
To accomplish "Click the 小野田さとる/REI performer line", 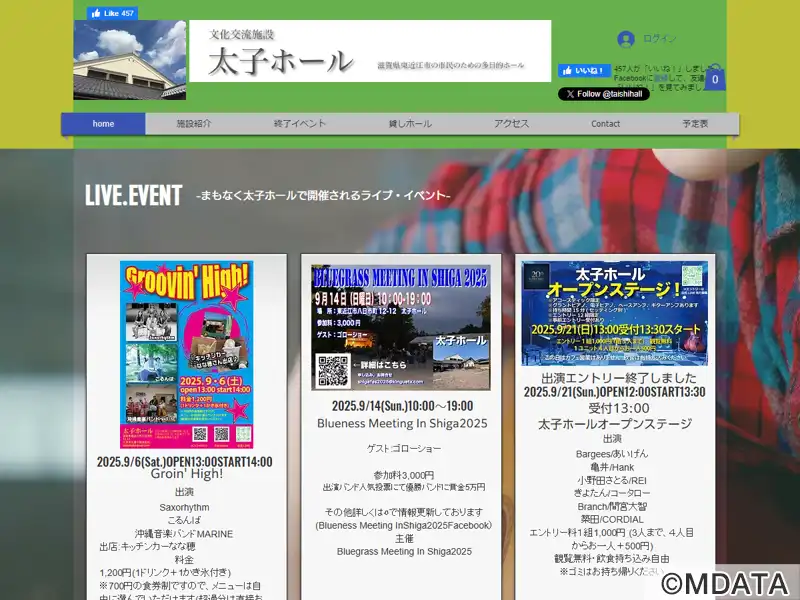I will (x=612, y=481).
